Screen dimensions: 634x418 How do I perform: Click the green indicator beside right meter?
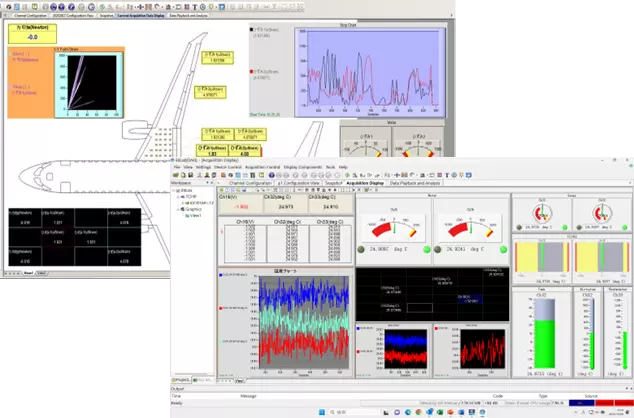click(501, 248)
